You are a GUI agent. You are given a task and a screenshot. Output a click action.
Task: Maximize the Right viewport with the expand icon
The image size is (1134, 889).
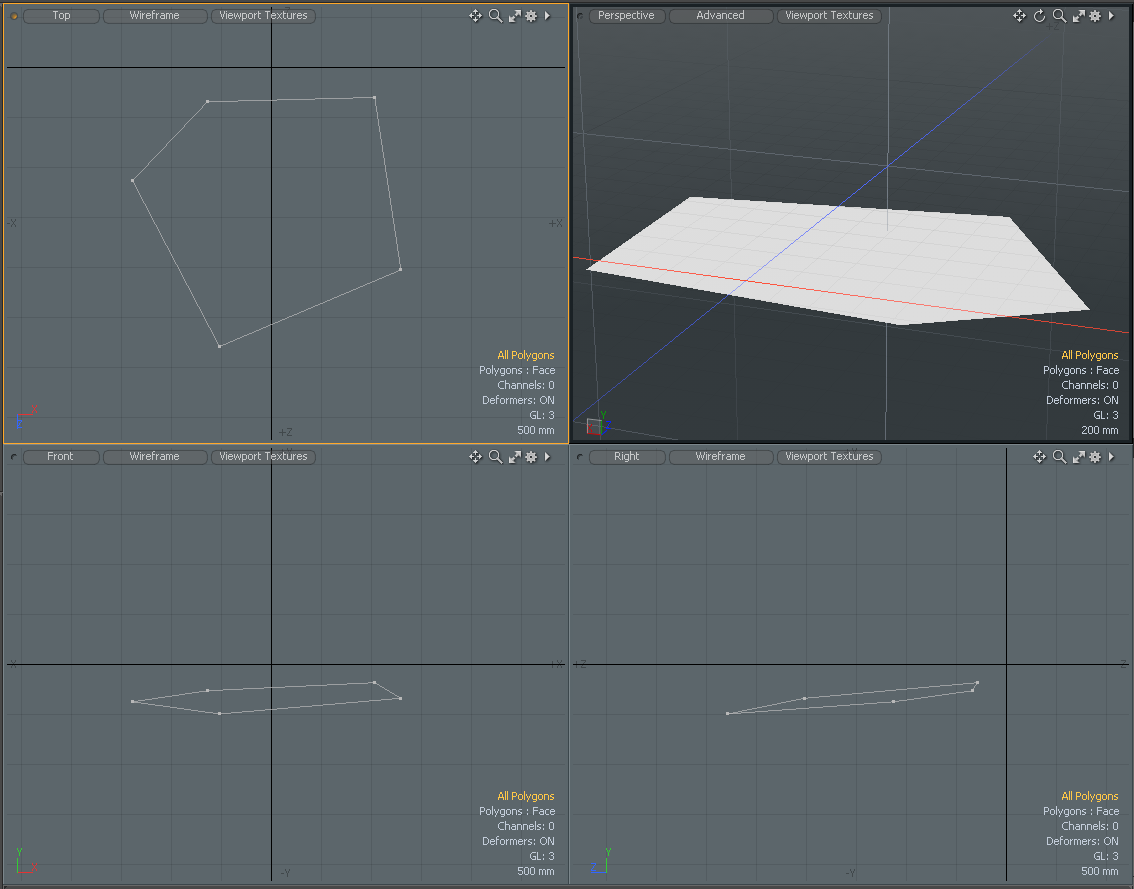point(1078,457)
